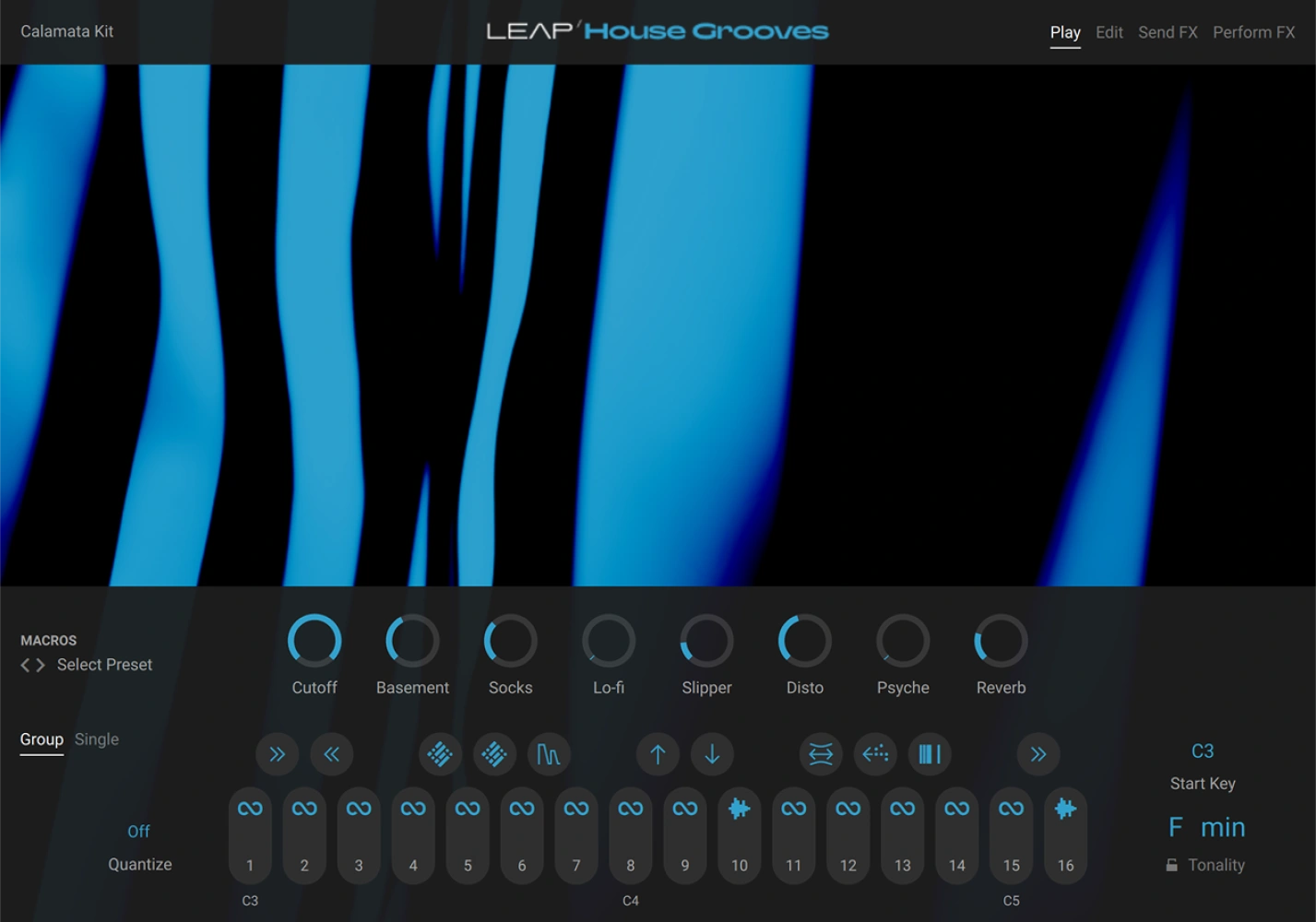This screenshot has height=922, width=1316.
Task: Select the envelope curve shape icon
Action: point(549,754)
